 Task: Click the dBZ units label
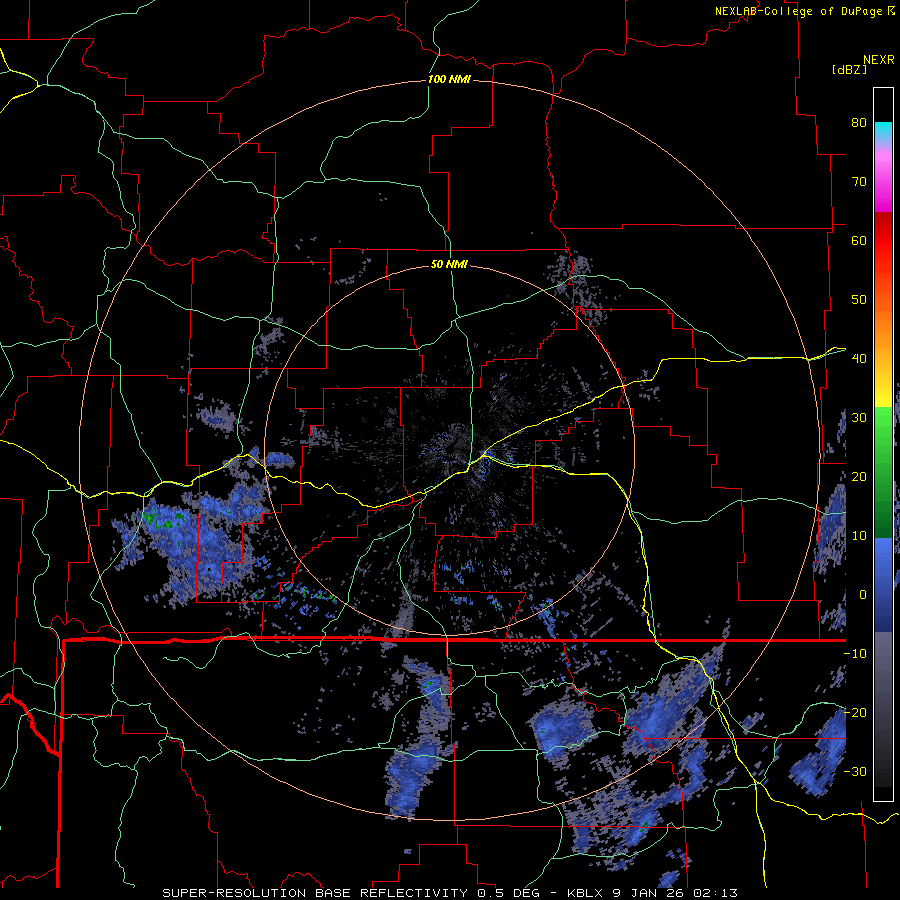click(849, 69)
